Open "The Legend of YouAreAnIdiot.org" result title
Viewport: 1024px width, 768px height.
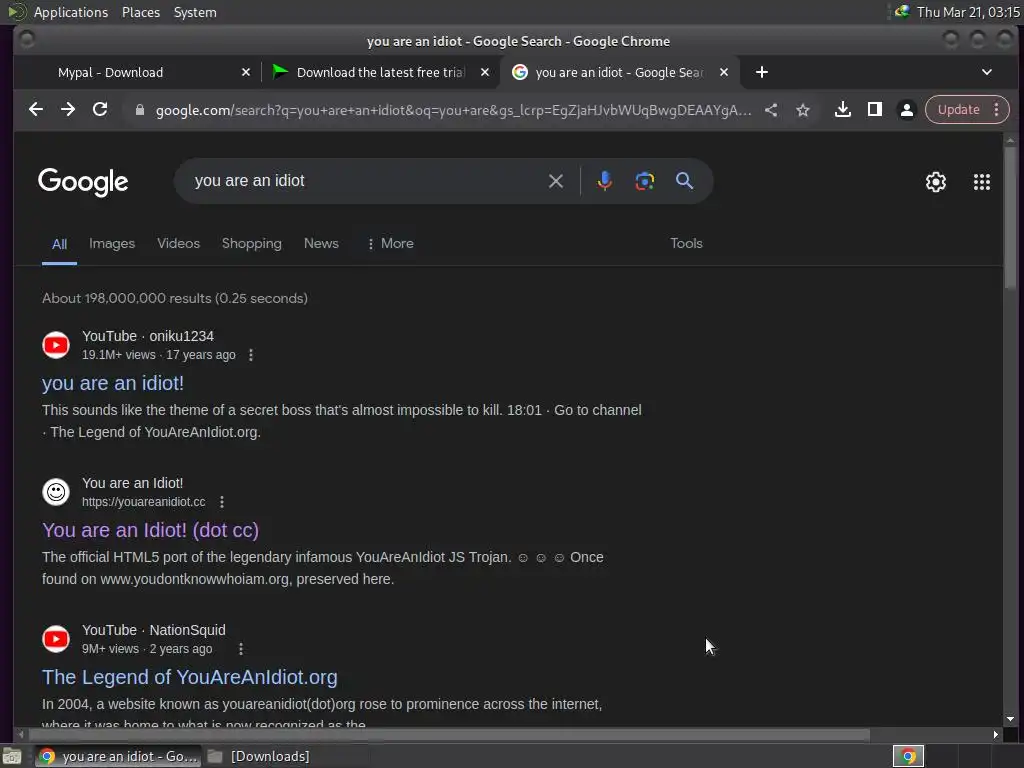click(190, 677)
